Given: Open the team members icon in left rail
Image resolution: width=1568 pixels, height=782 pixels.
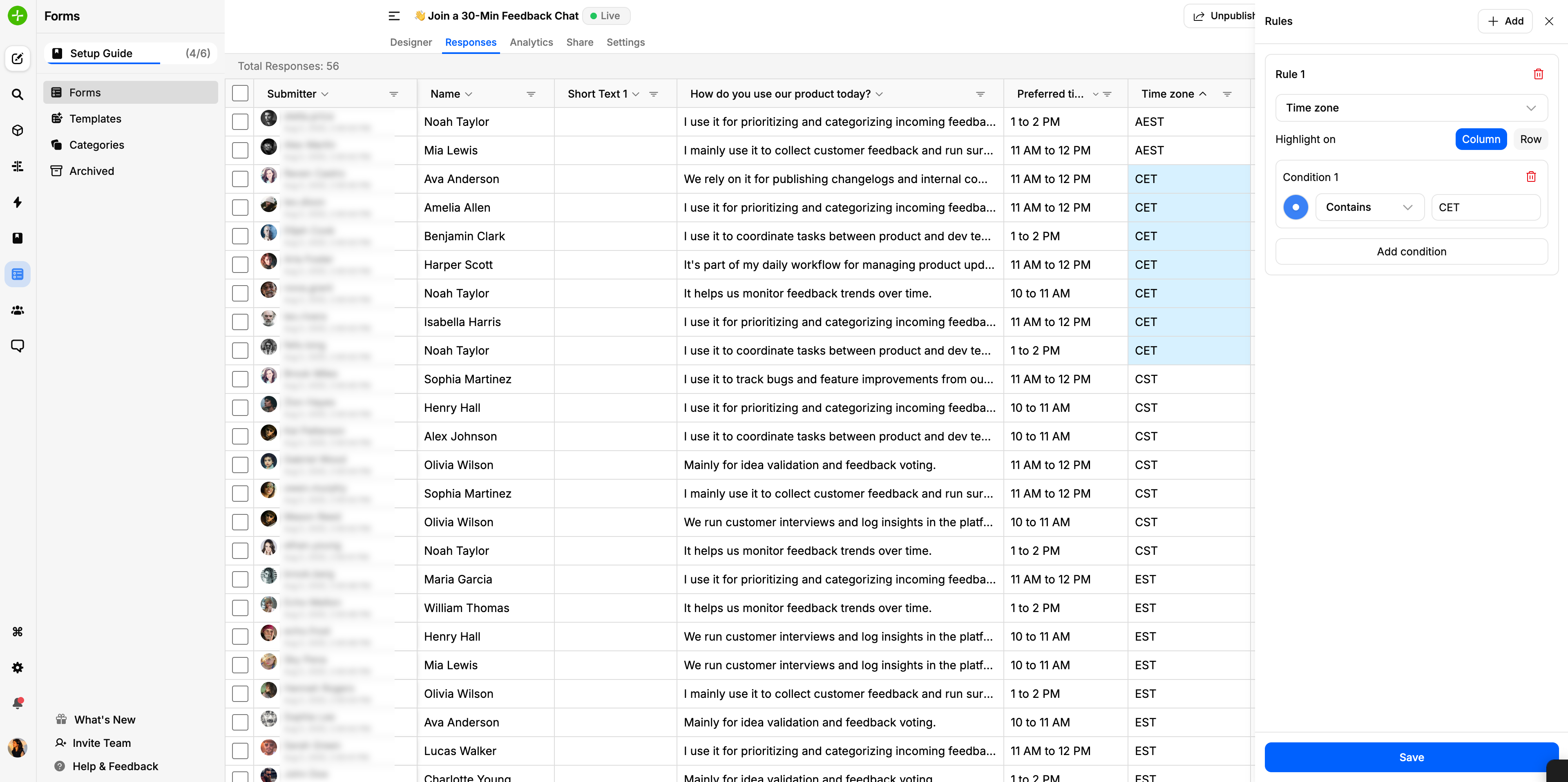Looking at the screenshot, I should click(18, 311).
